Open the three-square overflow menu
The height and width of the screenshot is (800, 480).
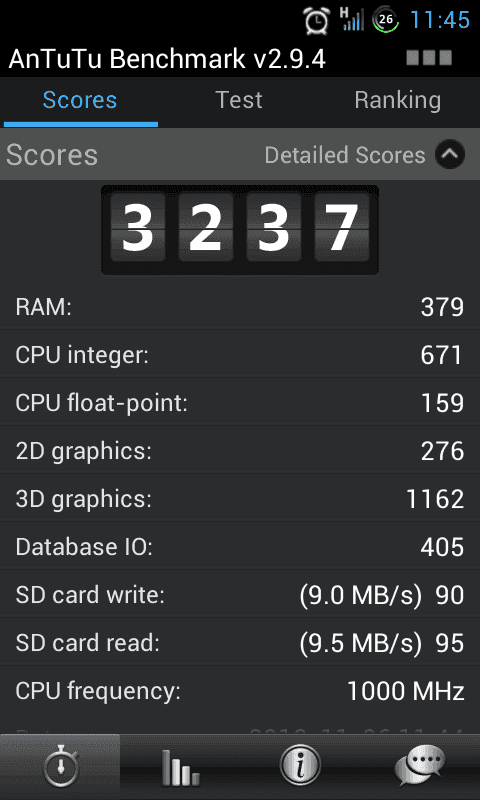(x=429, y=58)
